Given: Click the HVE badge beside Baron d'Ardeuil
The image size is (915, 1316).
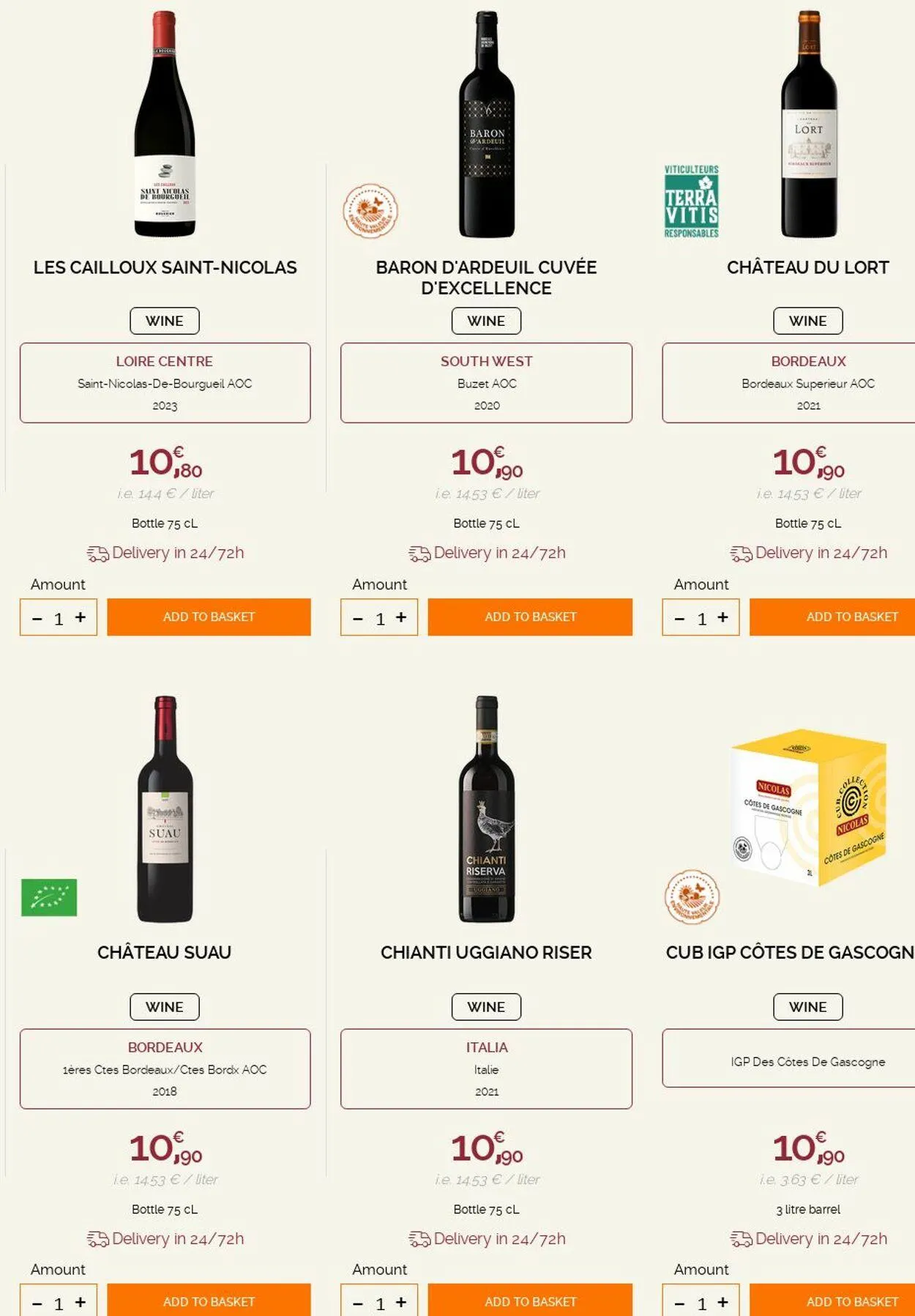Looking at the screenshot, I should 370,211.
